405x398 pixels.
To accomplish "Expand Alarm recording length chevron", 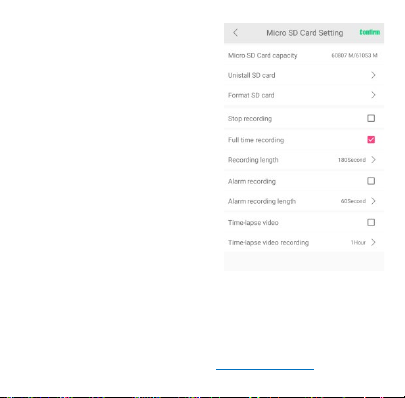I will [373, 201].
